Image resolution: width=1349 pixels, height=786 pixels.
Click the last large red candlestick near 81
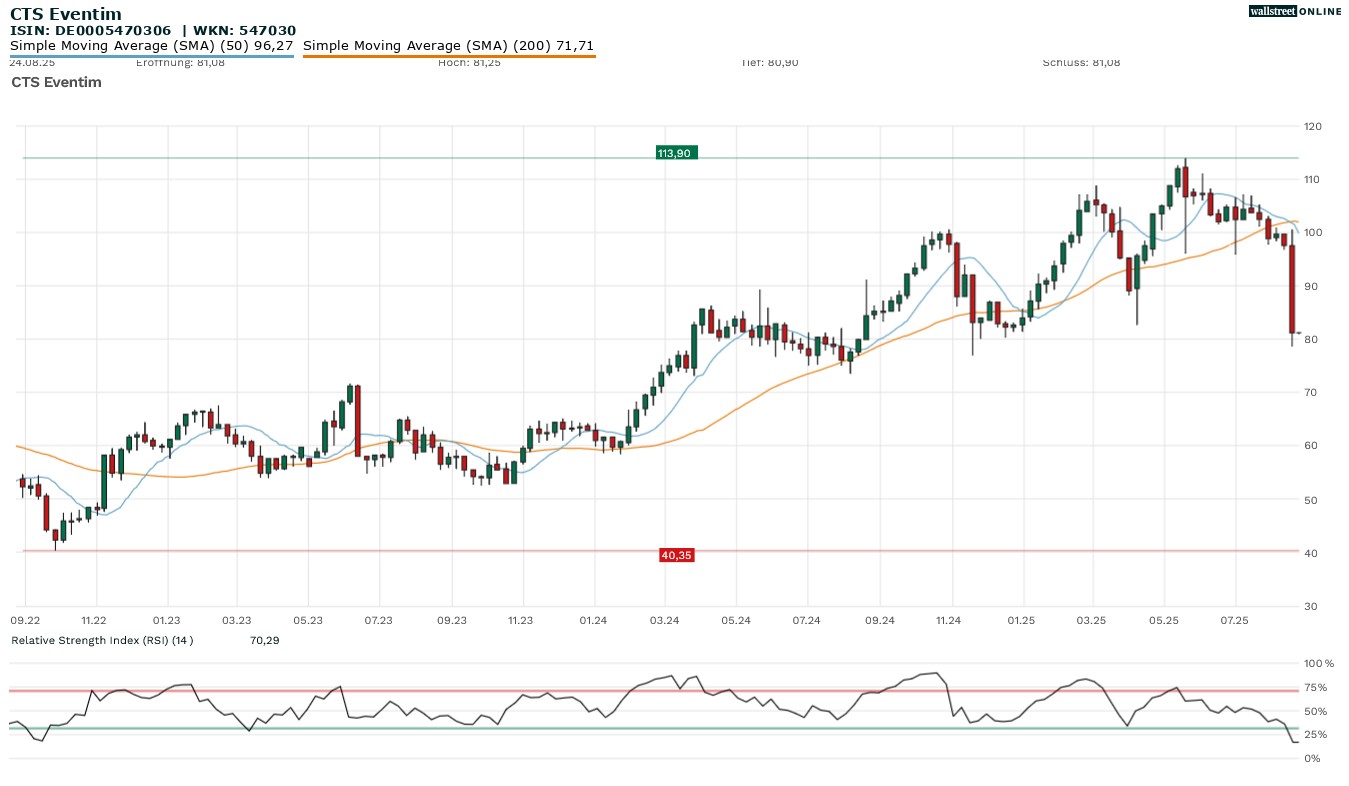coord(1292,289)
